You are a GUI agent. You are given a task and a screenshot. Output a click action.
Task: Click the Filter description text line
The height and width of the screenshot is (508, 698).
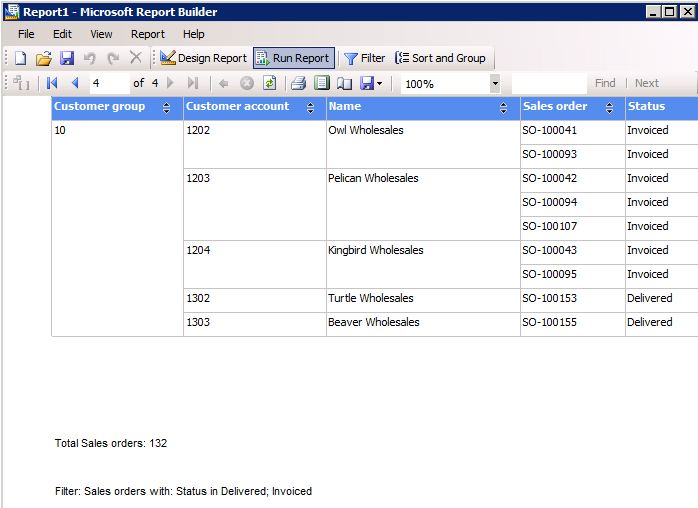[x=183, y=492]
